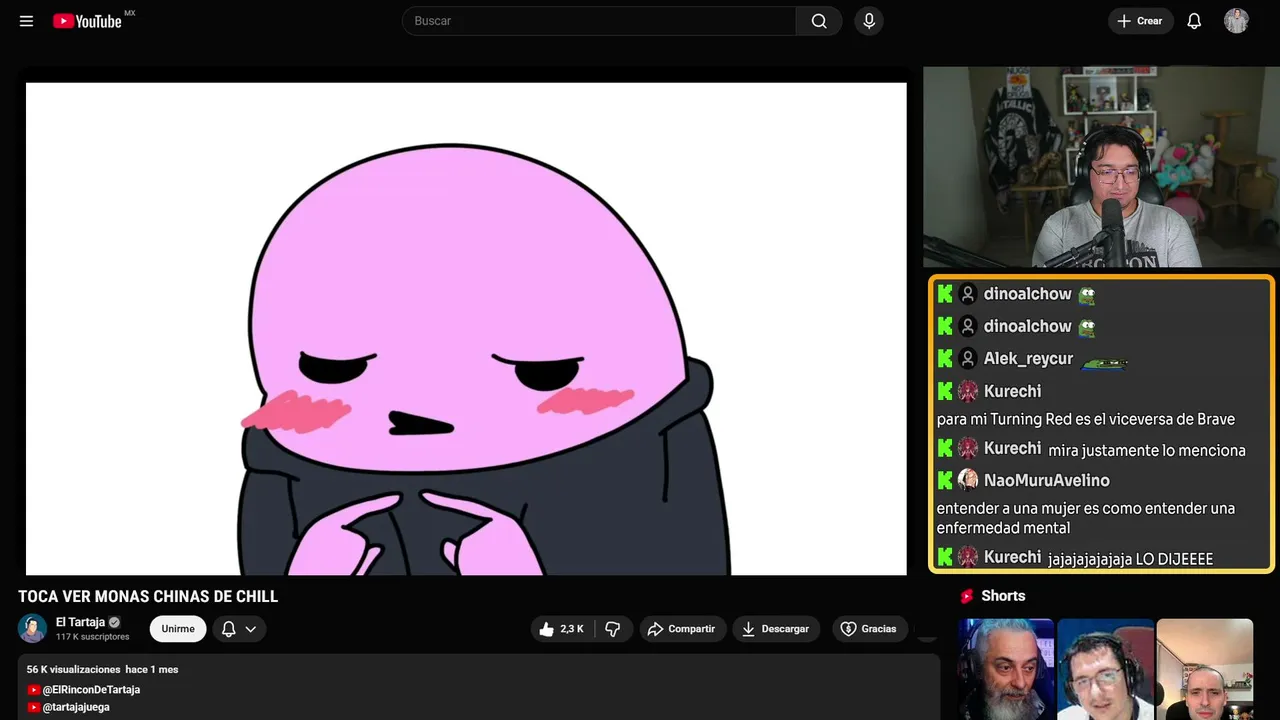The height and width of the screenshot is (720, 1280).
Task: Open the YouTube guide hamburger menu
Action: (27, 21)
